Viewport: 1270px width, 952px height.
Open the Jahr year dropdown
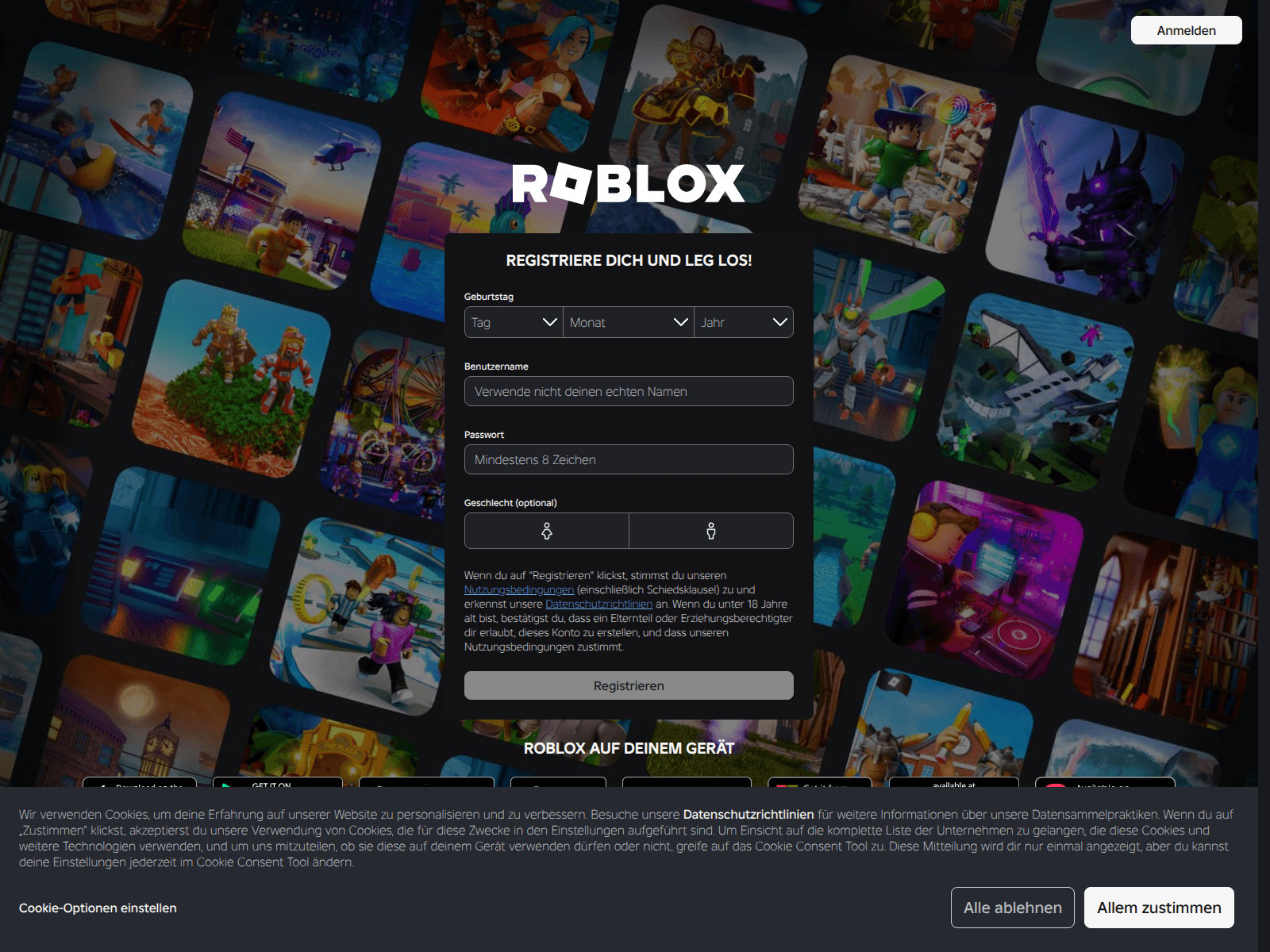click(x=744, y=322)
